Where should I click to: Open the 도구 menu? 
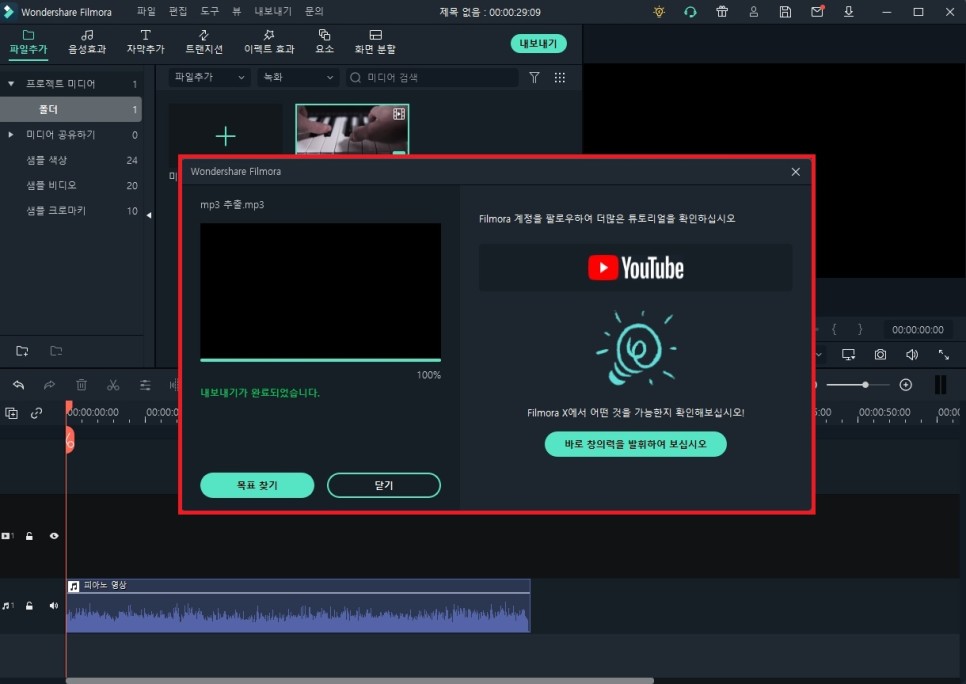coord(209,11)
